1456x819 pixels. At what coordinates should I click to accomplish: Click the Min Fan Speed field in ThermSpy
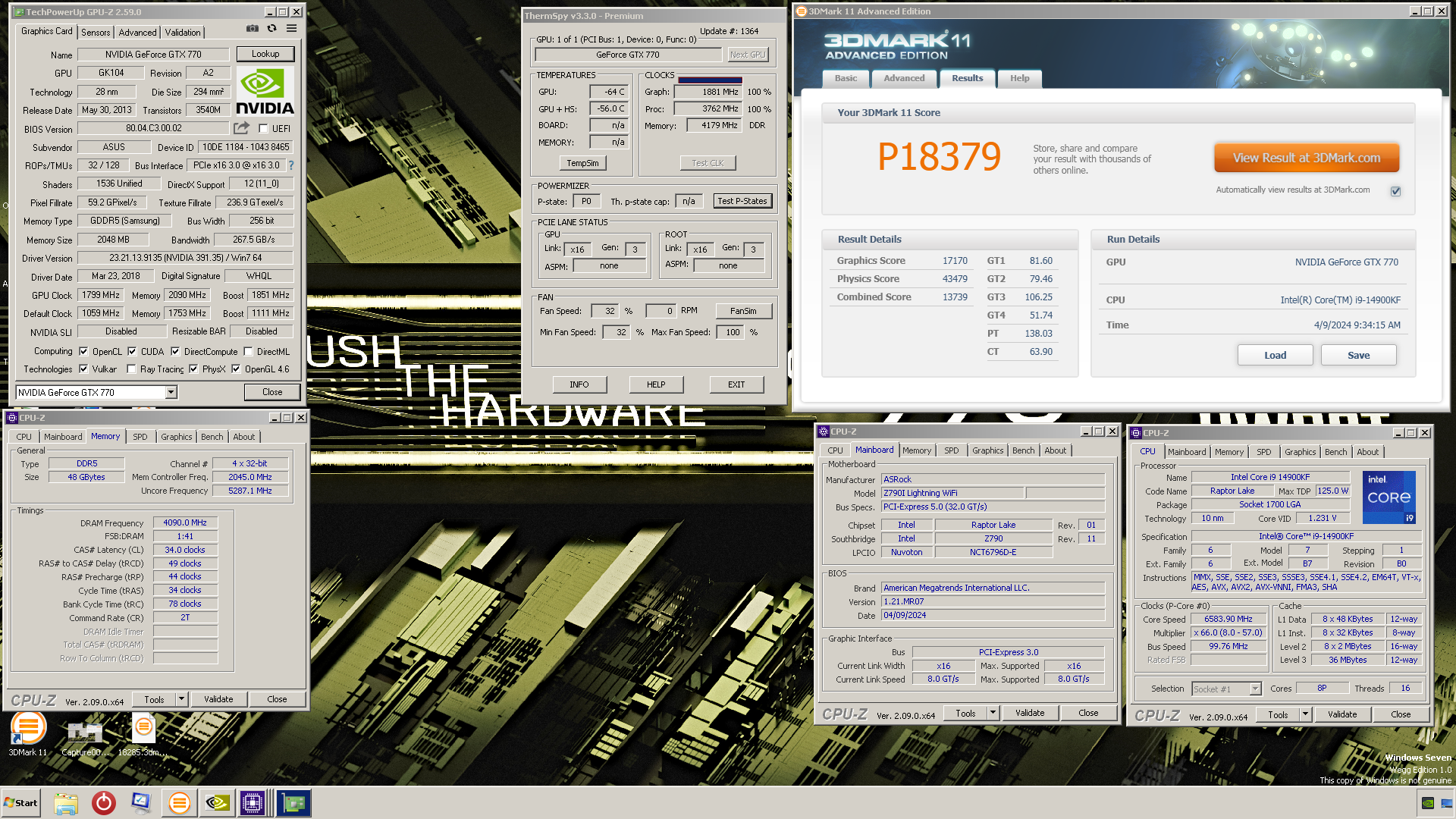pyautogui.click(x=617, y=332)
